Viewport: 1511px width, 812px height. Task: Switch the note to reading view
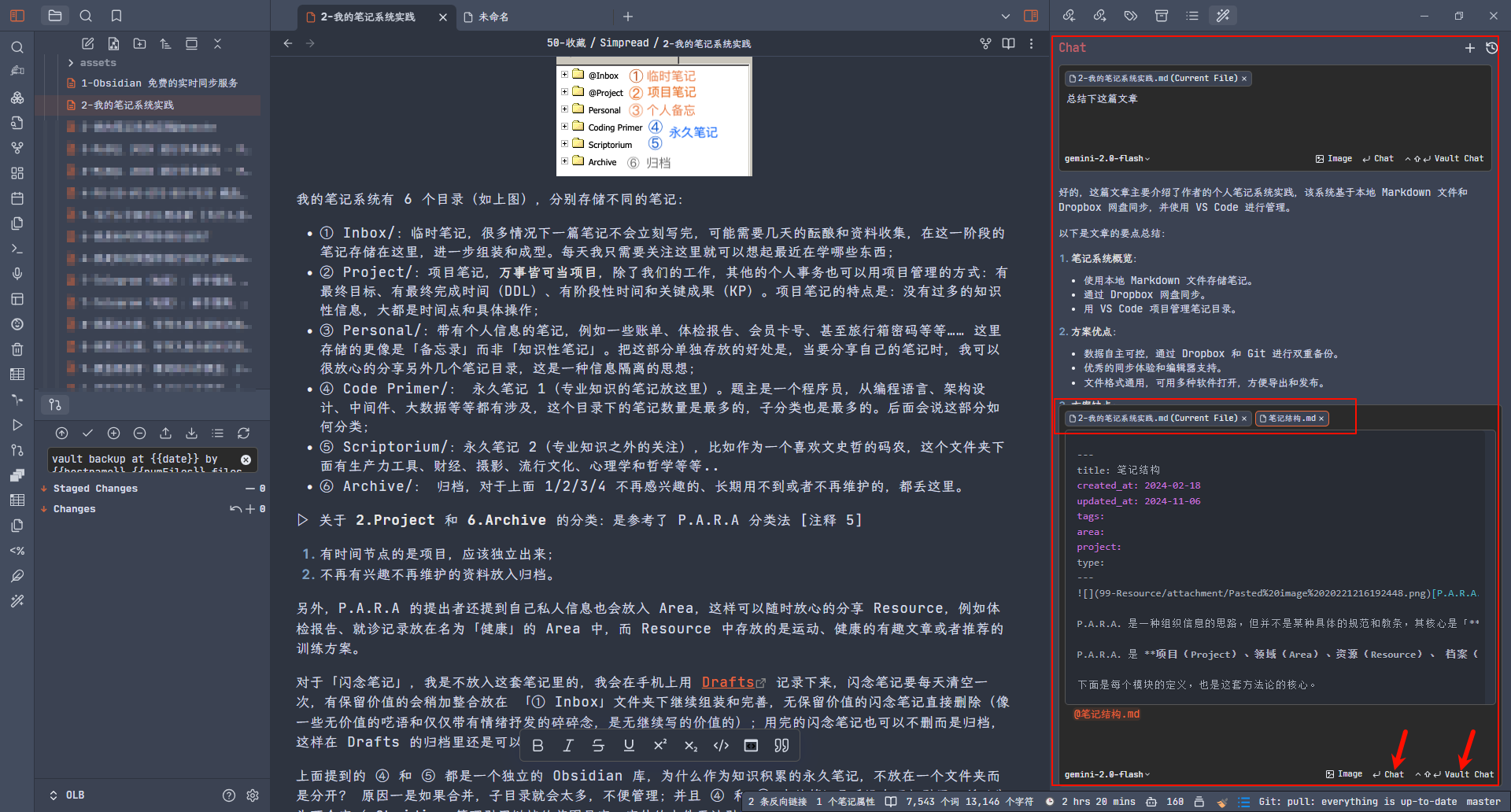tap(1008, 44)
